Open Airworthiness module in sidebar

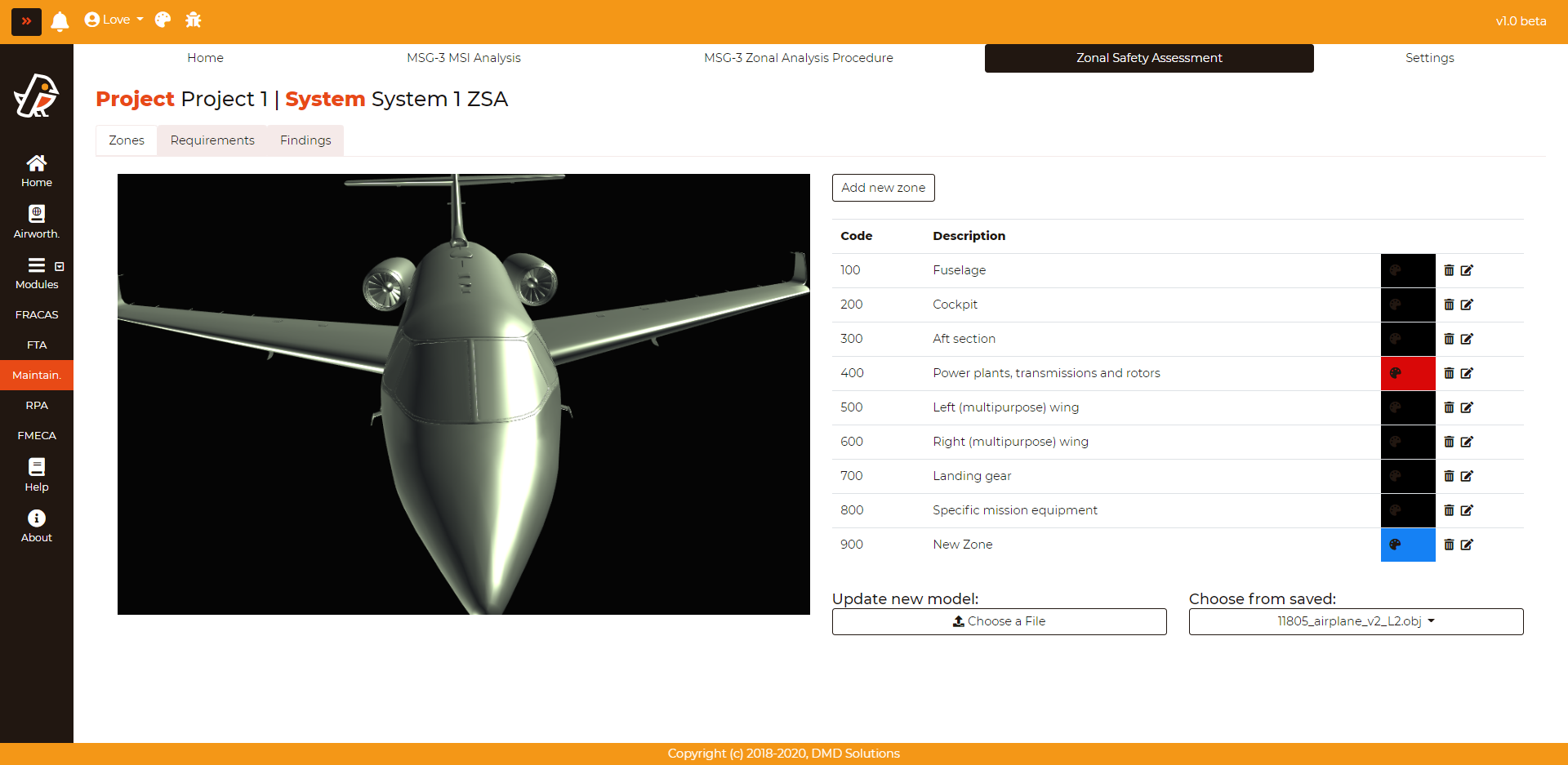coord(37,222)
